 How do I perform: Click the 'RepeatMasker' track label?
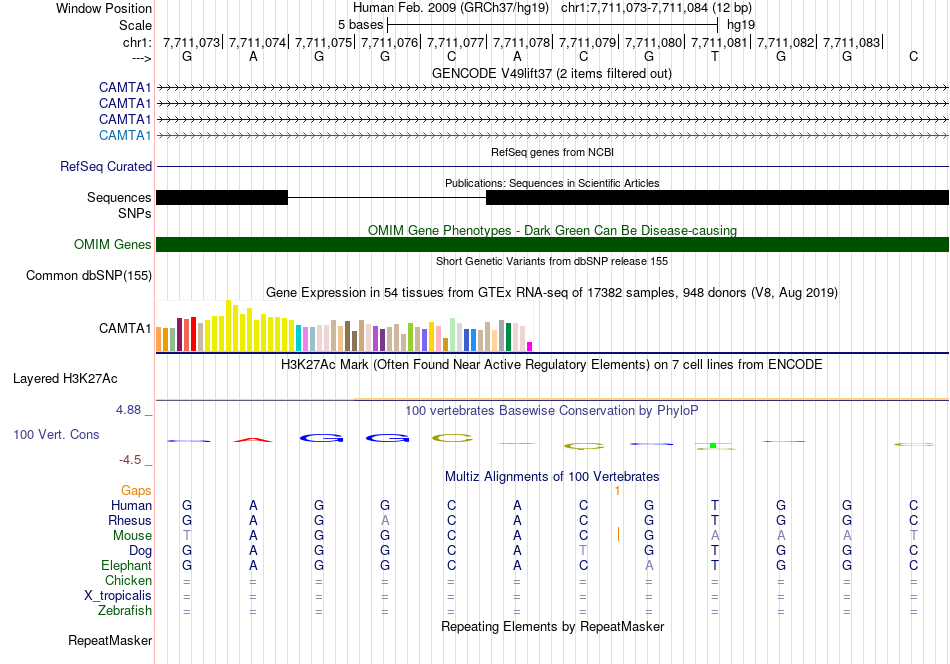point(110,640)
